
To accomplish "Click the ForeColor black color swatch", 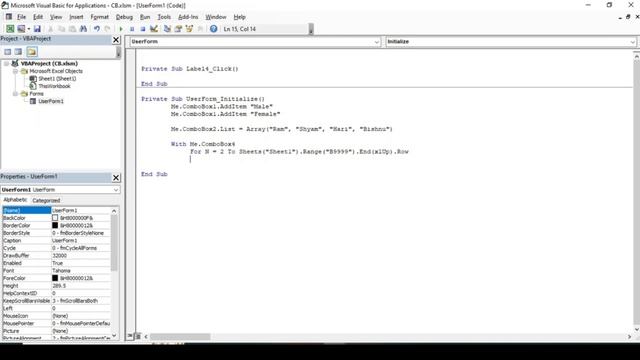I will [x=55, y=278].
